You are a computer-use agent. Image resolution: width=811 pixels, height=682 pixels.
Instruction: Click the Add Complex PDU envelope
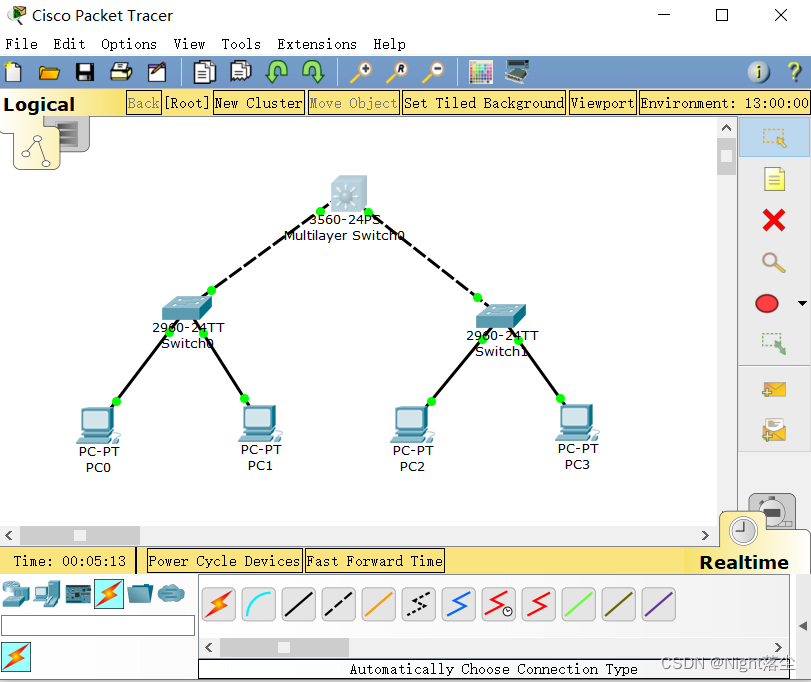click(774, 430)
